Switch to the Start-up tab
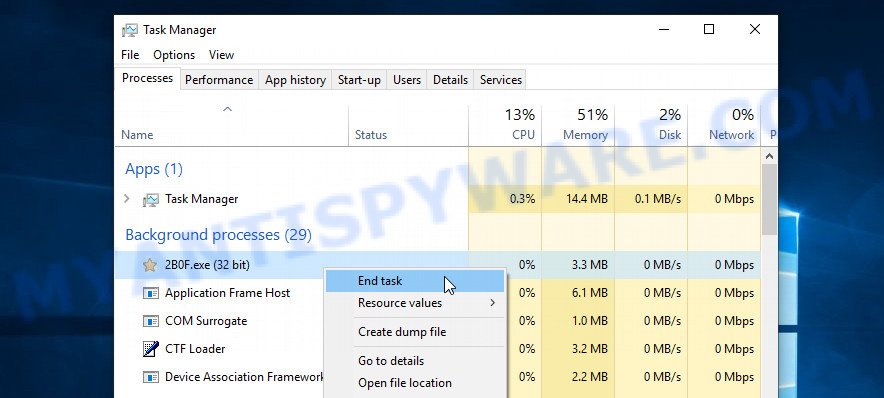 pos(359,80)
